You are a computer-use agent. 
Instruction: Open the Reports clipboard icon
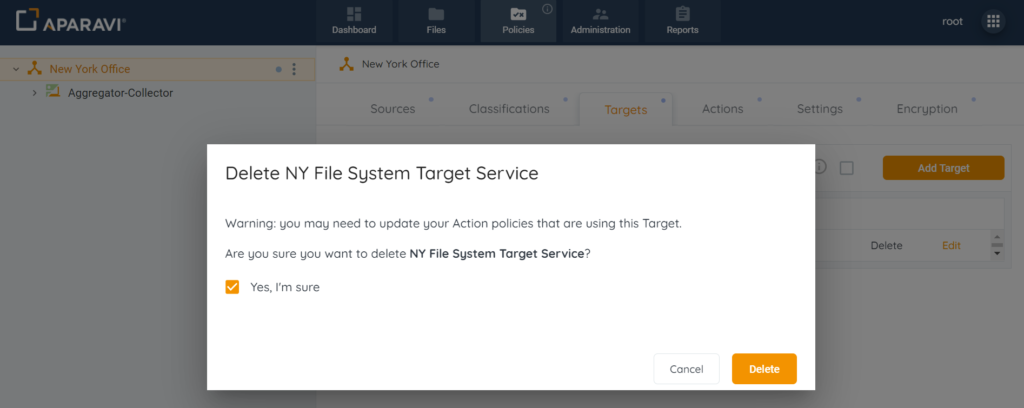coord(682,15)
